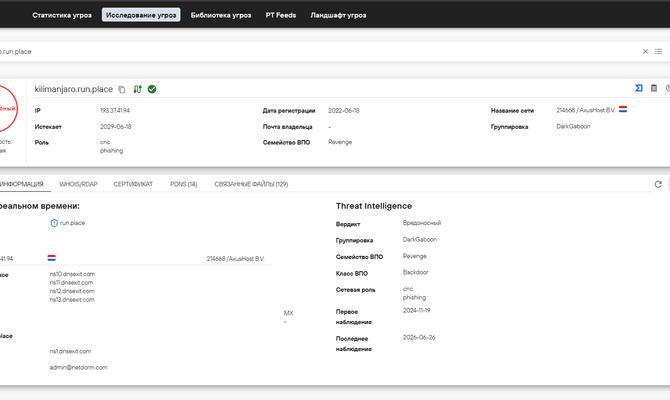Open the Ландшафт угроз section
The image size is (670, 400).
point(338,15)
